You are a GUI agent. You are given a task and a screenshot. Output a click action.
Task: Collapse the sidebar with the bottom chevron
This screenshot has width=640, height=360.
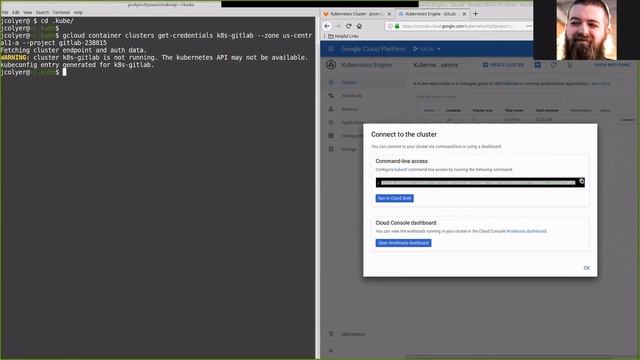(x=331, y=351)
